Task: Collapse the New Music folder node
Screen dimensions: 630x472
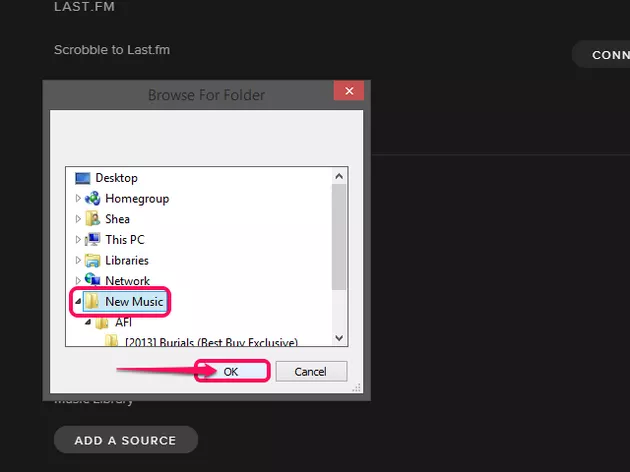Action: 78,301
